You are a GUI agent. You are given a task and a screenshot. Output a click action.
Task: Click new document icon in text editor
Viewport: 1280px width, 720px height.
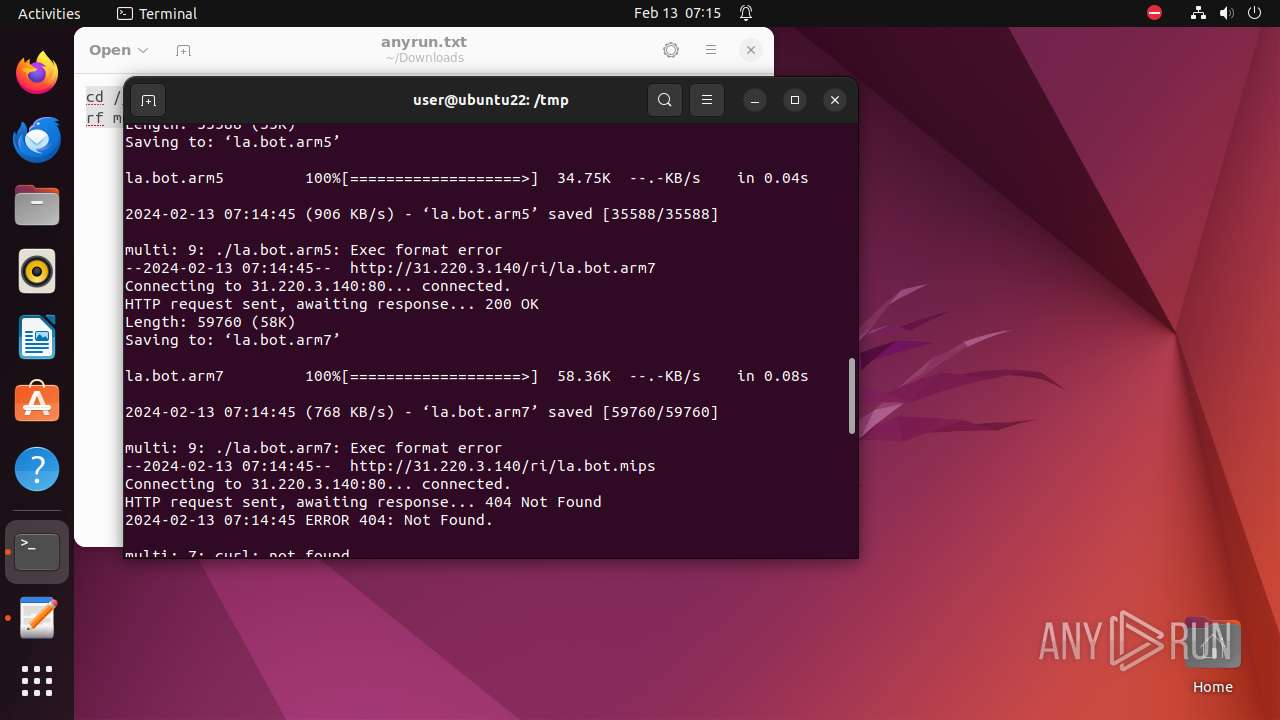(x=183, y=50)
